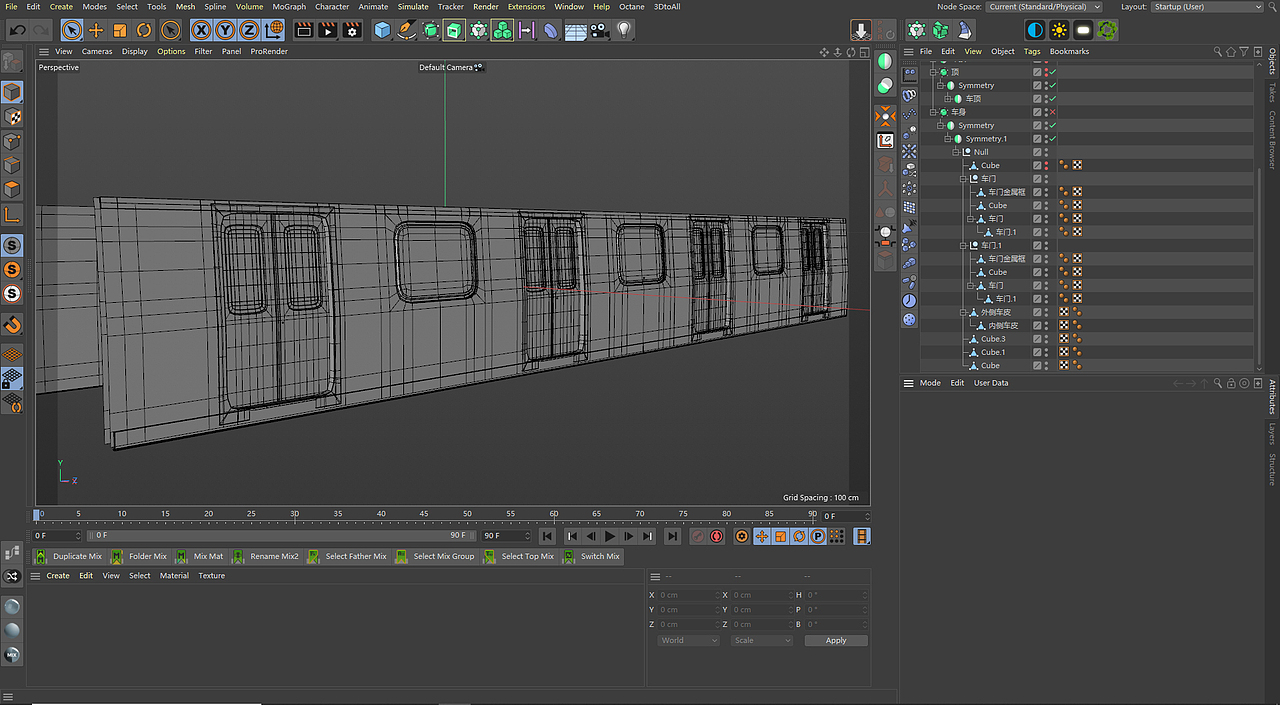This screenshot has width=1280, height=705.
Task: Toggle the X axis lock
Action: tap(201, 30)
